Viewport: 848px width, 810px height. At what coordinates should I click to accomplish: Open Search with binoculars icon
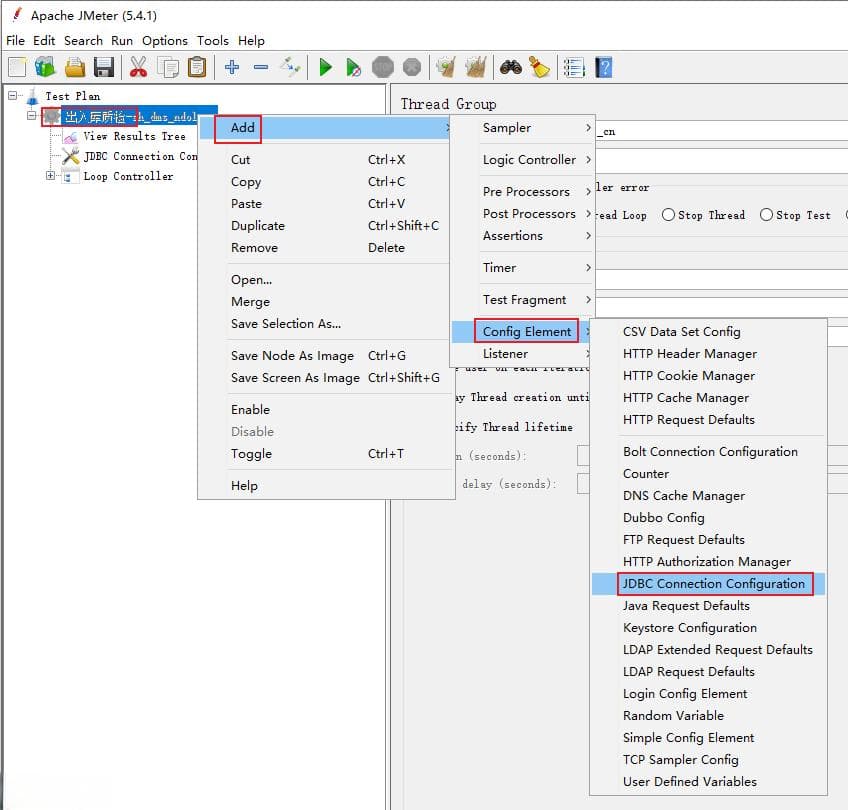pos(511,68)
